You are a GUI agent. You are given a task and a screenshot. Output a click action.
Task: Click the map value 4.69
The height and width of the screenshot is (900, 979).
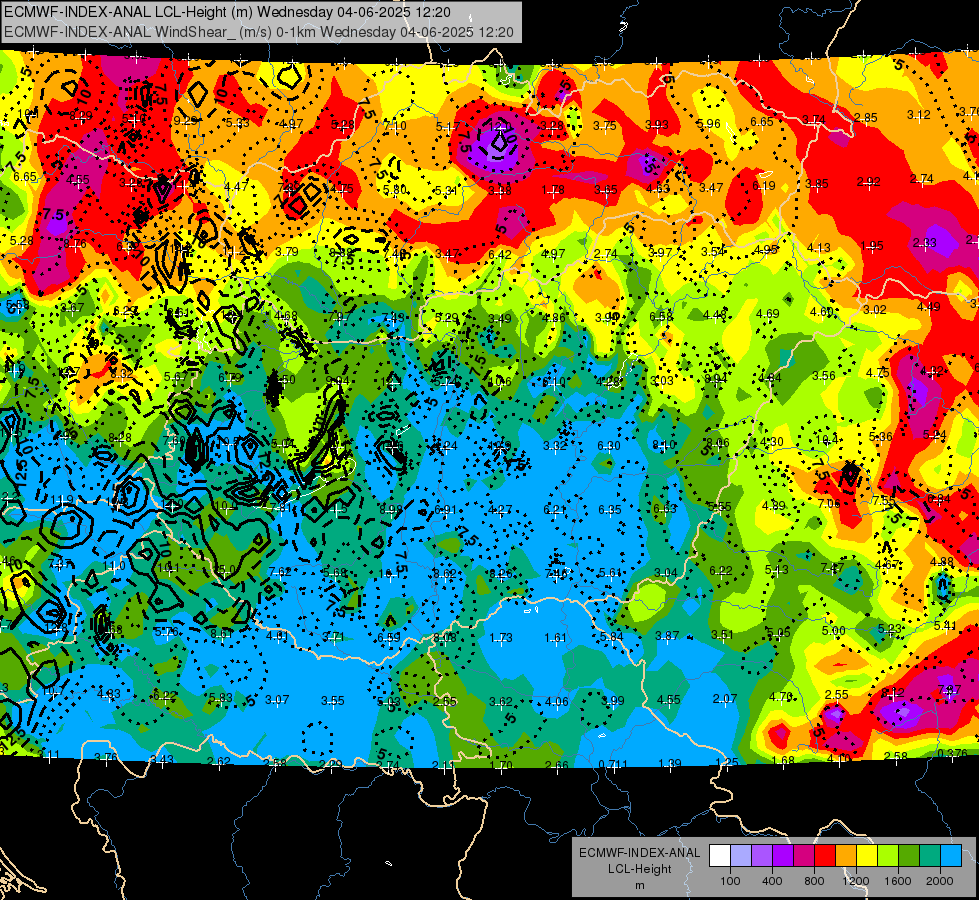pos(767,314)
